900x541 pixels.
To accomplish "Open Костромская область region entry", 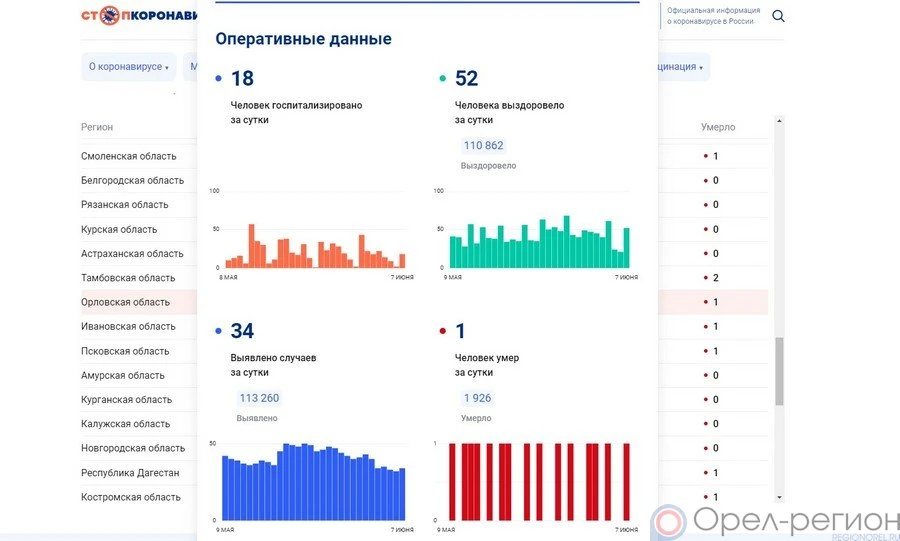I will pyautogui.click(x=130, y=497).
